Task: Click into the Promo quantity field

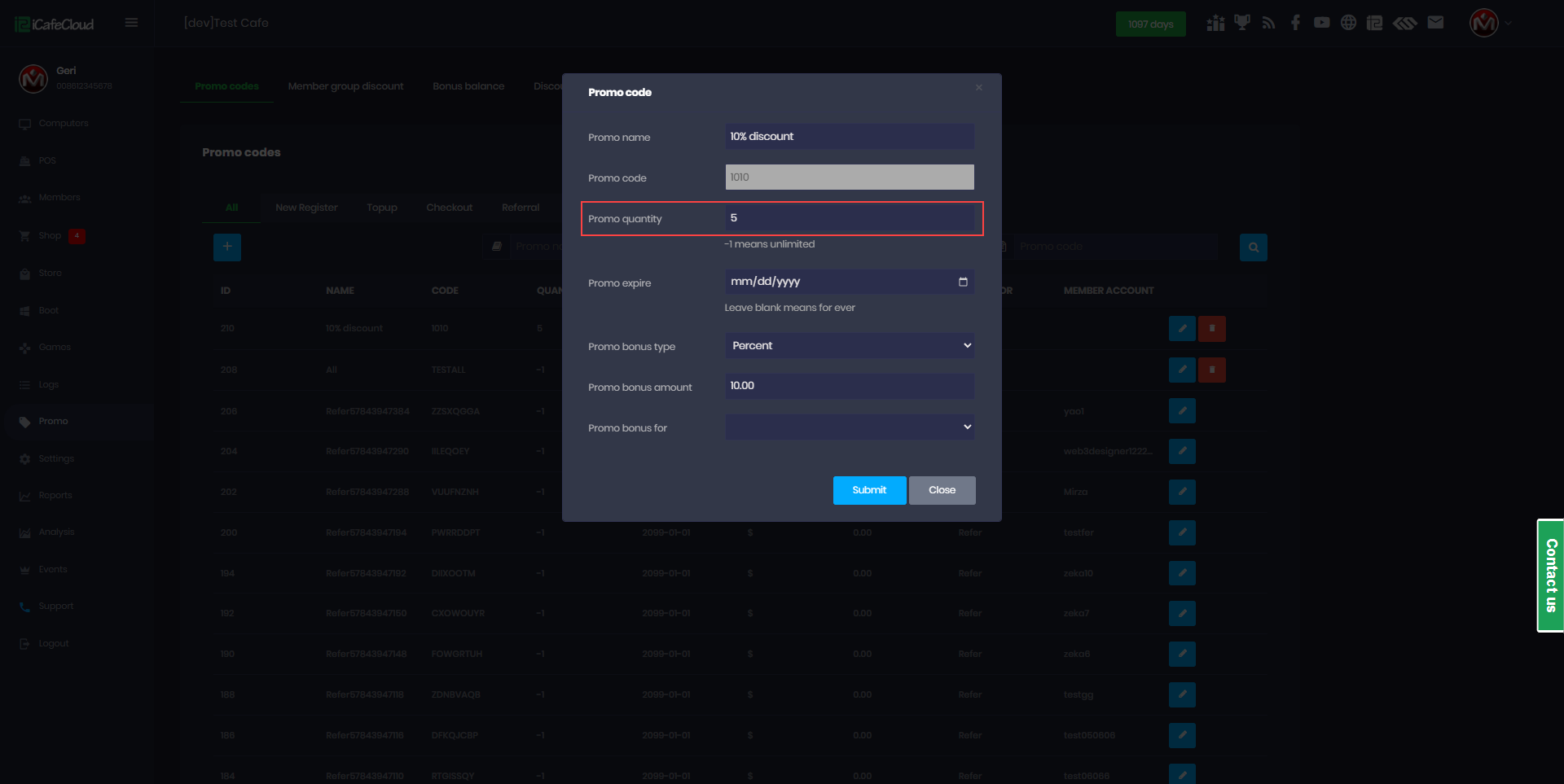Action: coord(850,218)
